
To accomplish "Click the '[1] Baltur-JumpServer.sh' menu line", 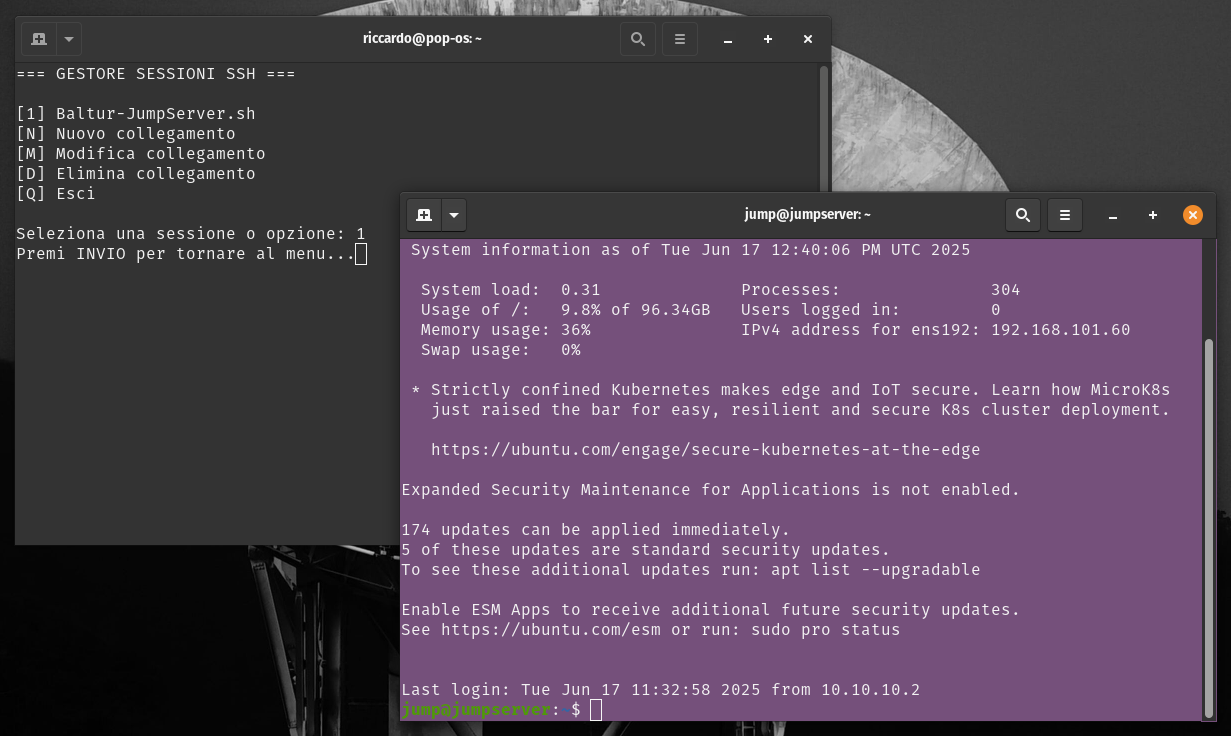I will pos(136,114).
